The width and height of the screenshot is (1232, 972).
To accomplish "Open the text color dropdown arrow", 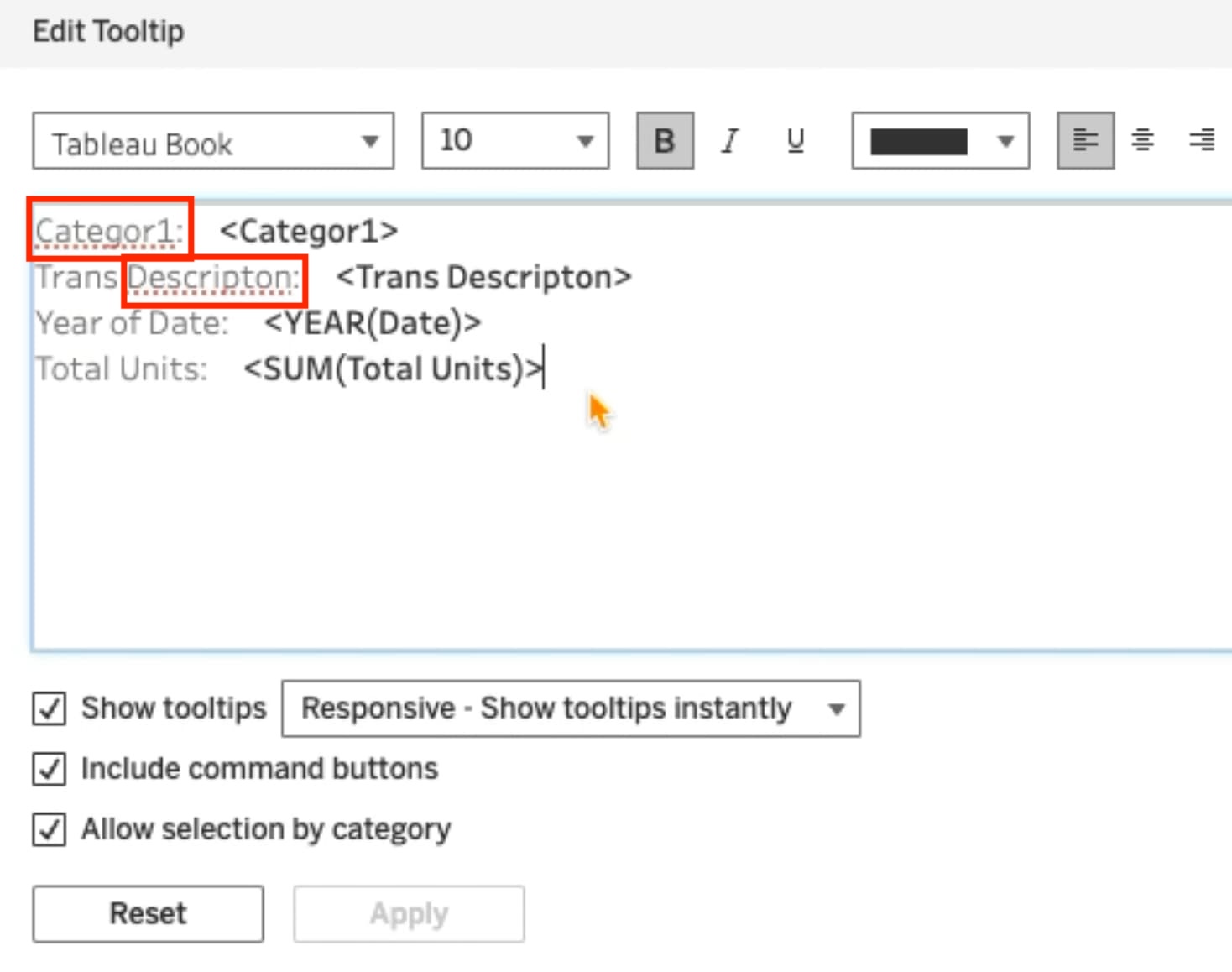I will point(1005,142).
